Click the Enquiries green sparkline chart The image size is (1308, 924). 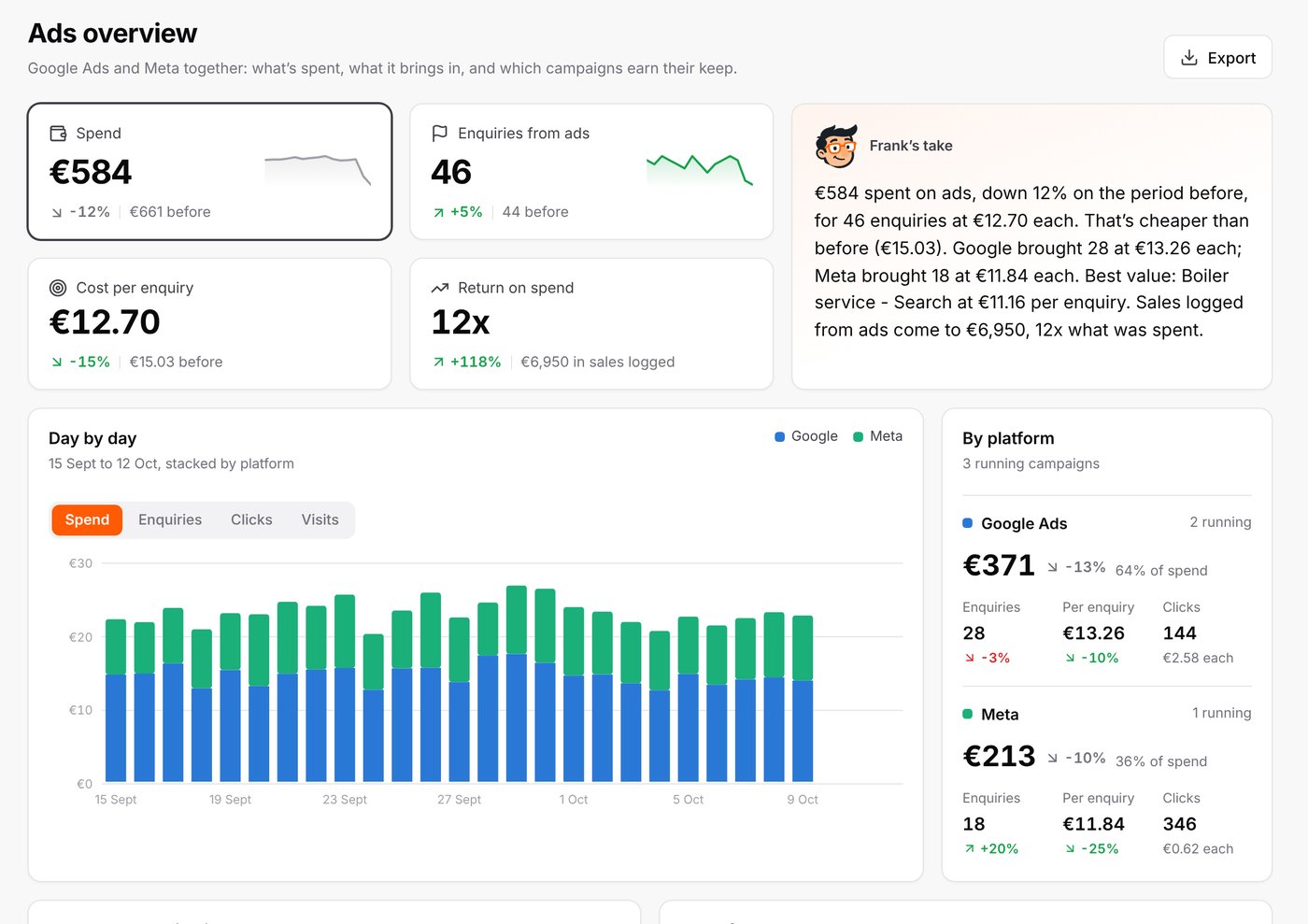pyautogui.click(x=700, y=170)
